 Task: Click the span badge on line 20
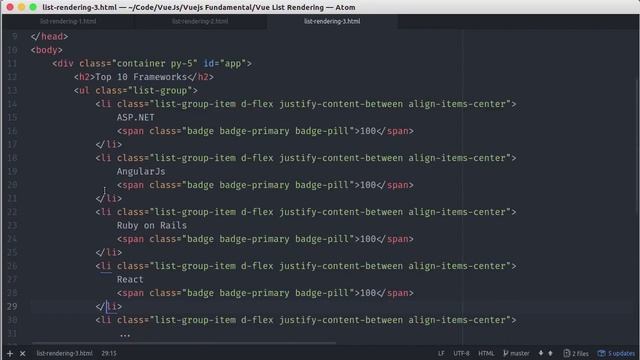click(x=265, y=185)
